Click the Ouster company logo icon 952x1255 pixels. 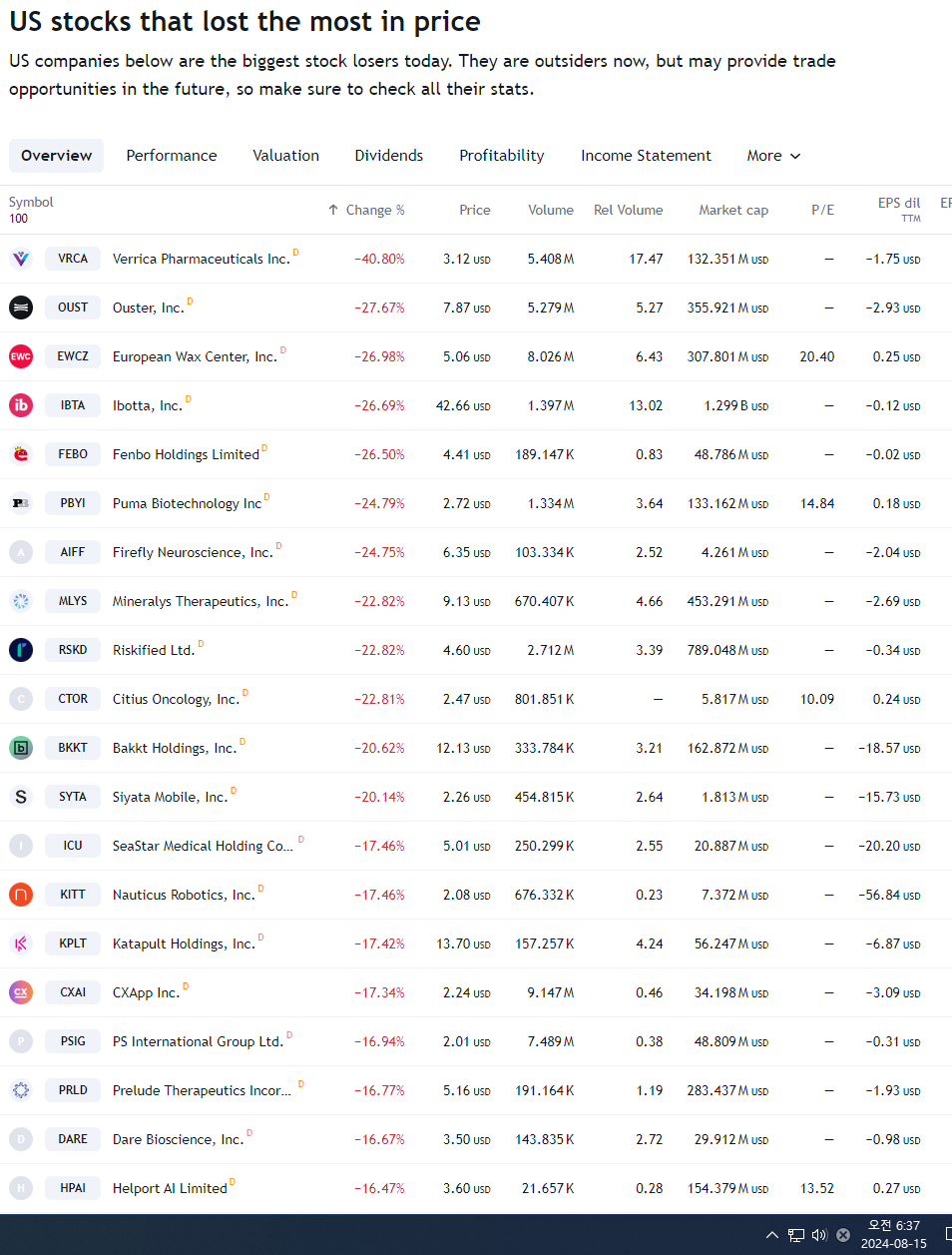coord(21,308)
